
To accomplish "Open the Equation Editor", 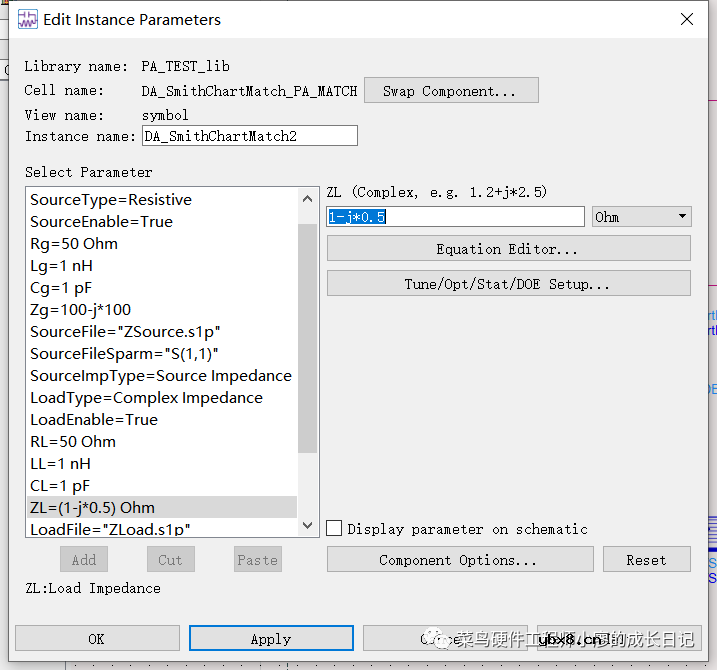I will (508, 249).
